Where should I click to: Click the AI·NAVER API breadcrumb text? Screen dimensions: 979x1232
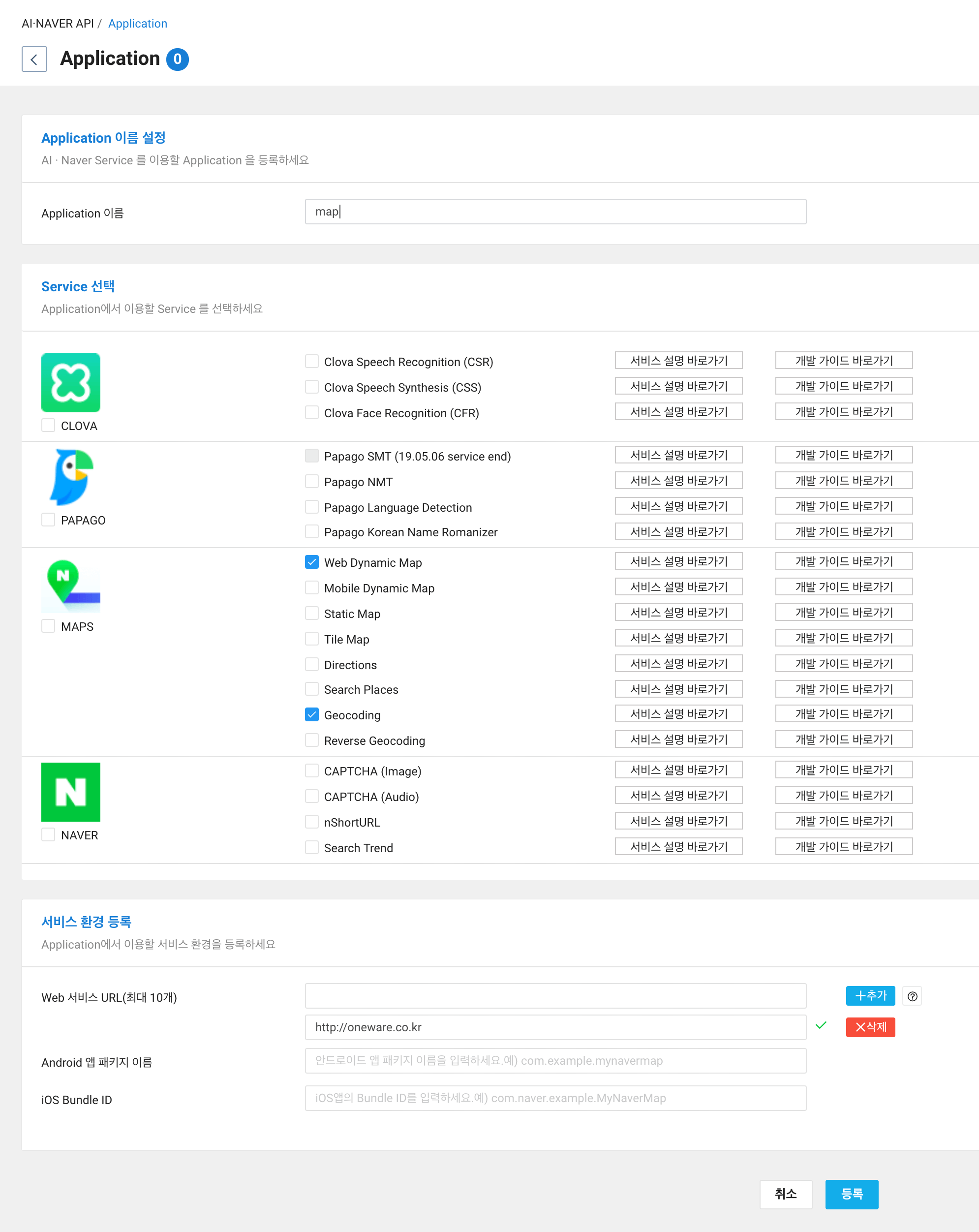[x=58, y=24]
